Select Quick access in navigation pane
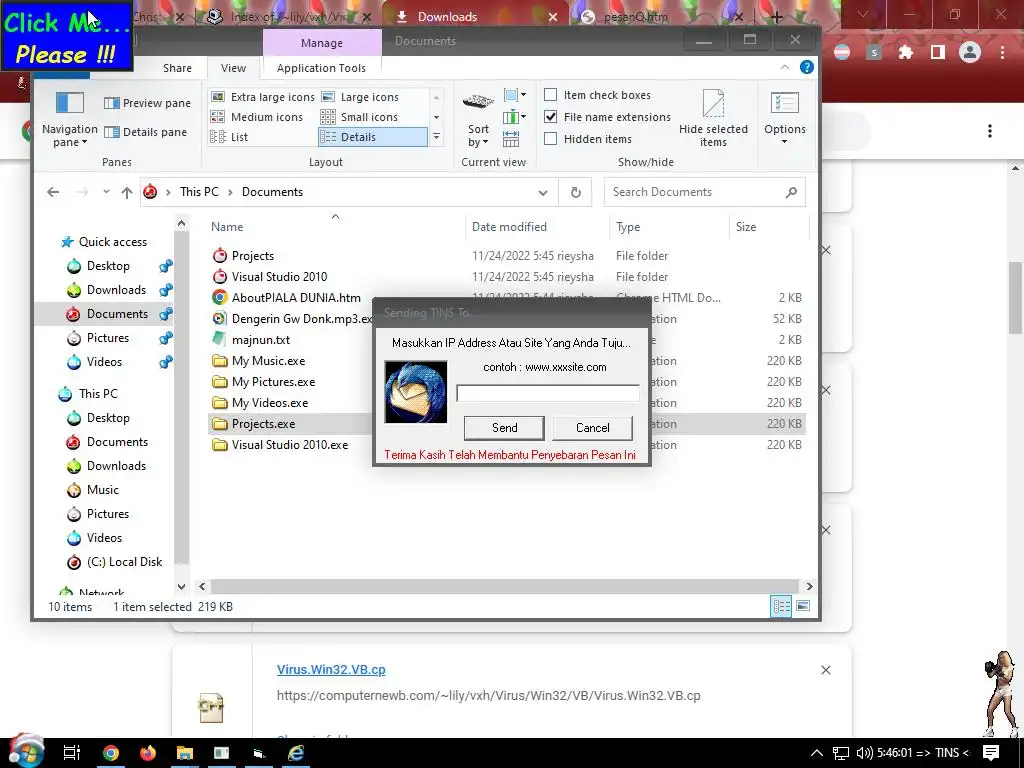The width and height of the screenshot is (1024, 768). pos(112,242)
